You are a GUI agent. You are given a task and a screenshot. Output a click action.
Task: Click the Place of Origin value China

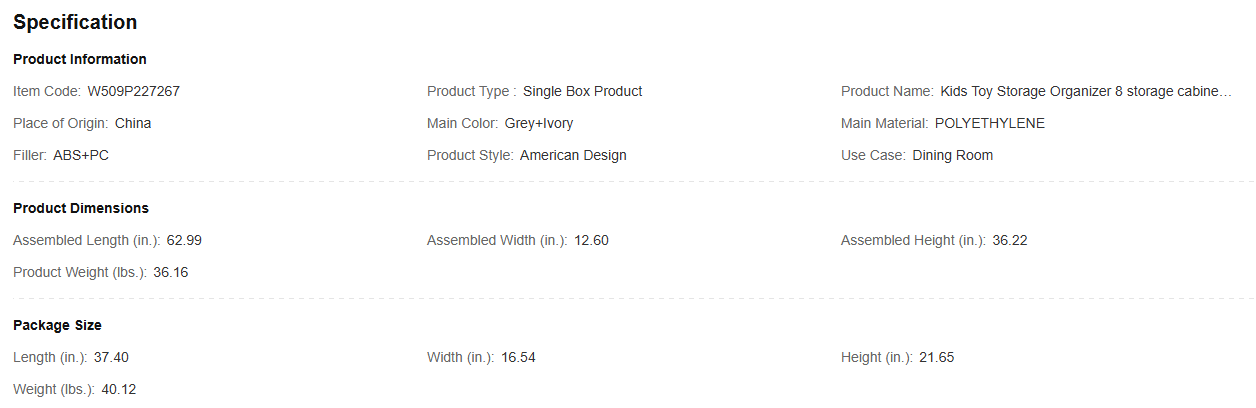pyautogui.click(x=133, y=123)
